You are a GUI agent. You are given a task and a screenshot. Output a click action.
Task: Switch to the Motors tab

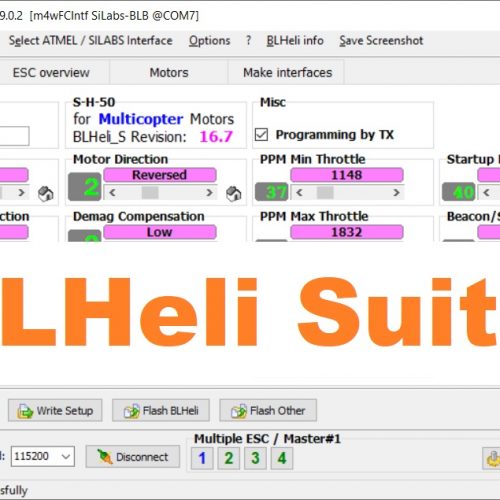pyautogui.click(x=169, y=73)
